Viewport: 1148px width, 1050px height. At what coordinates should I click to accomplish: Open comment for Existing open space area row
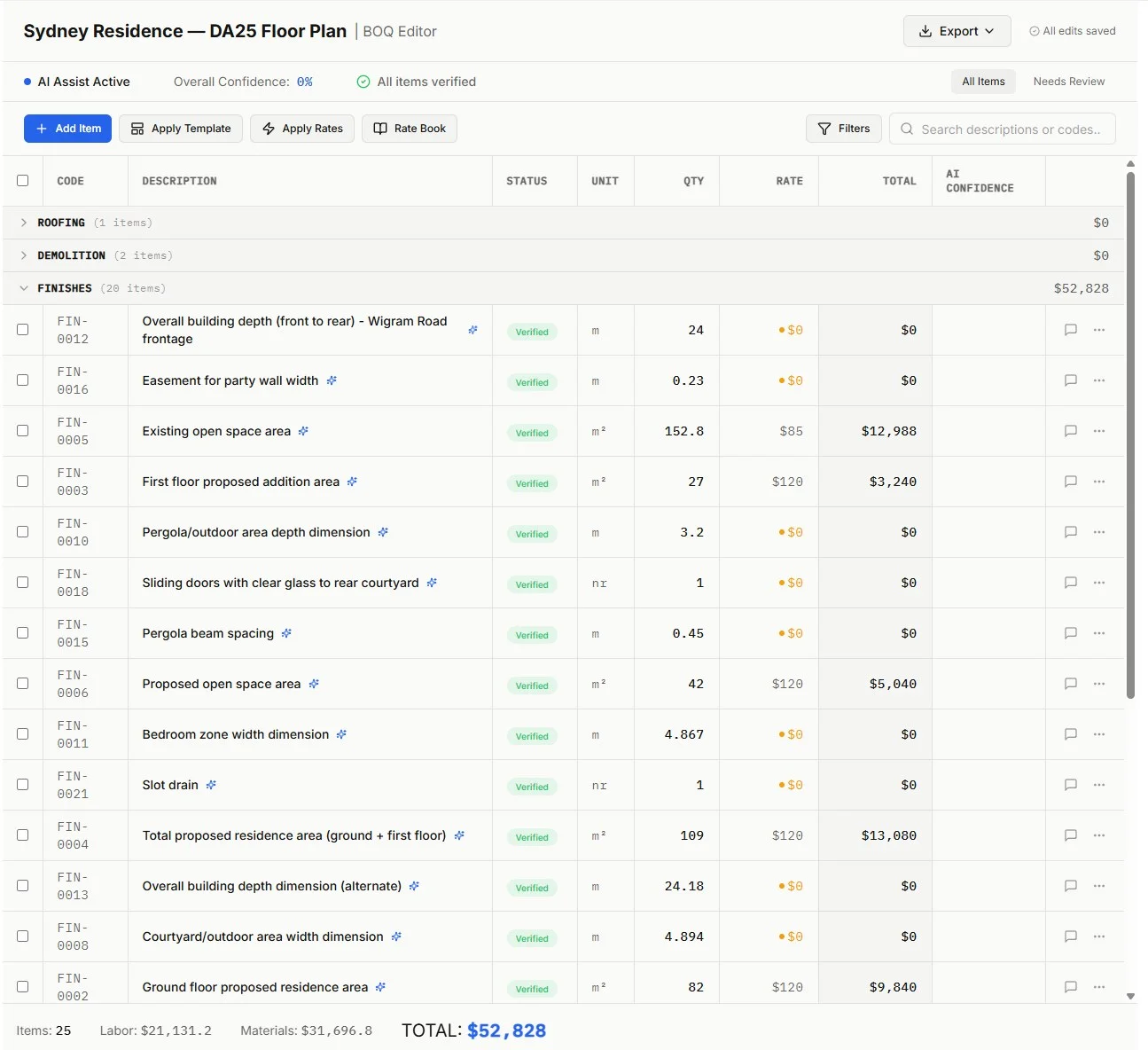click(1071, 431)
